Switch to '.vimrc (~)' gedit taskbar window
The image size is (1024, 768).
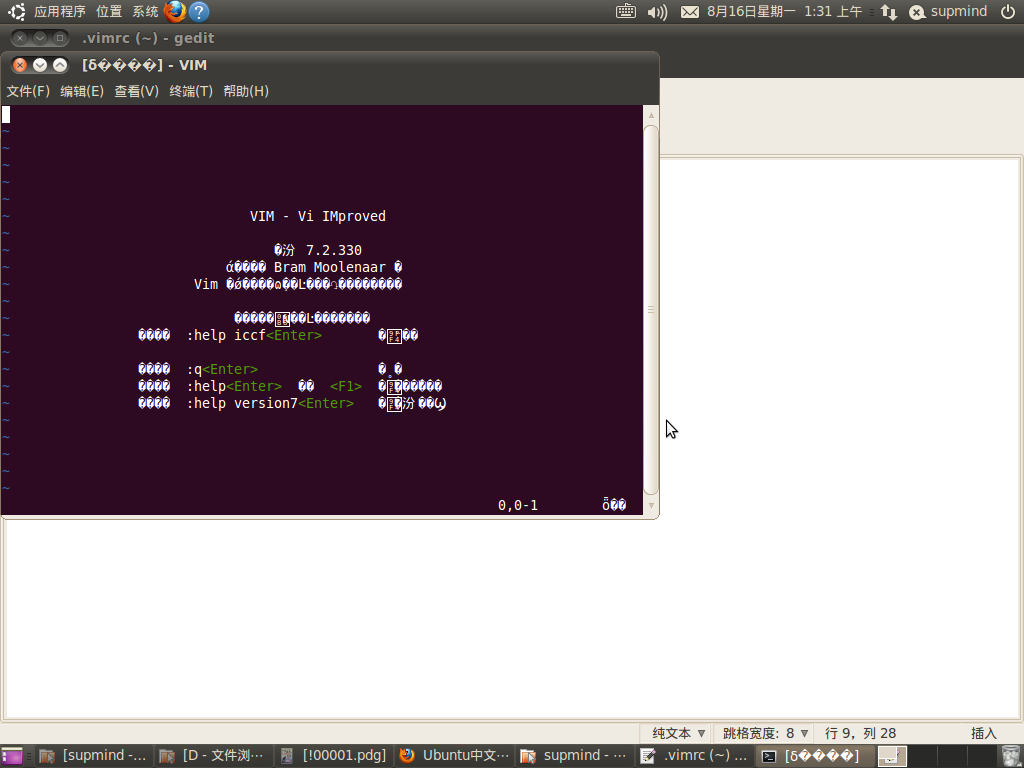[695, 756]
